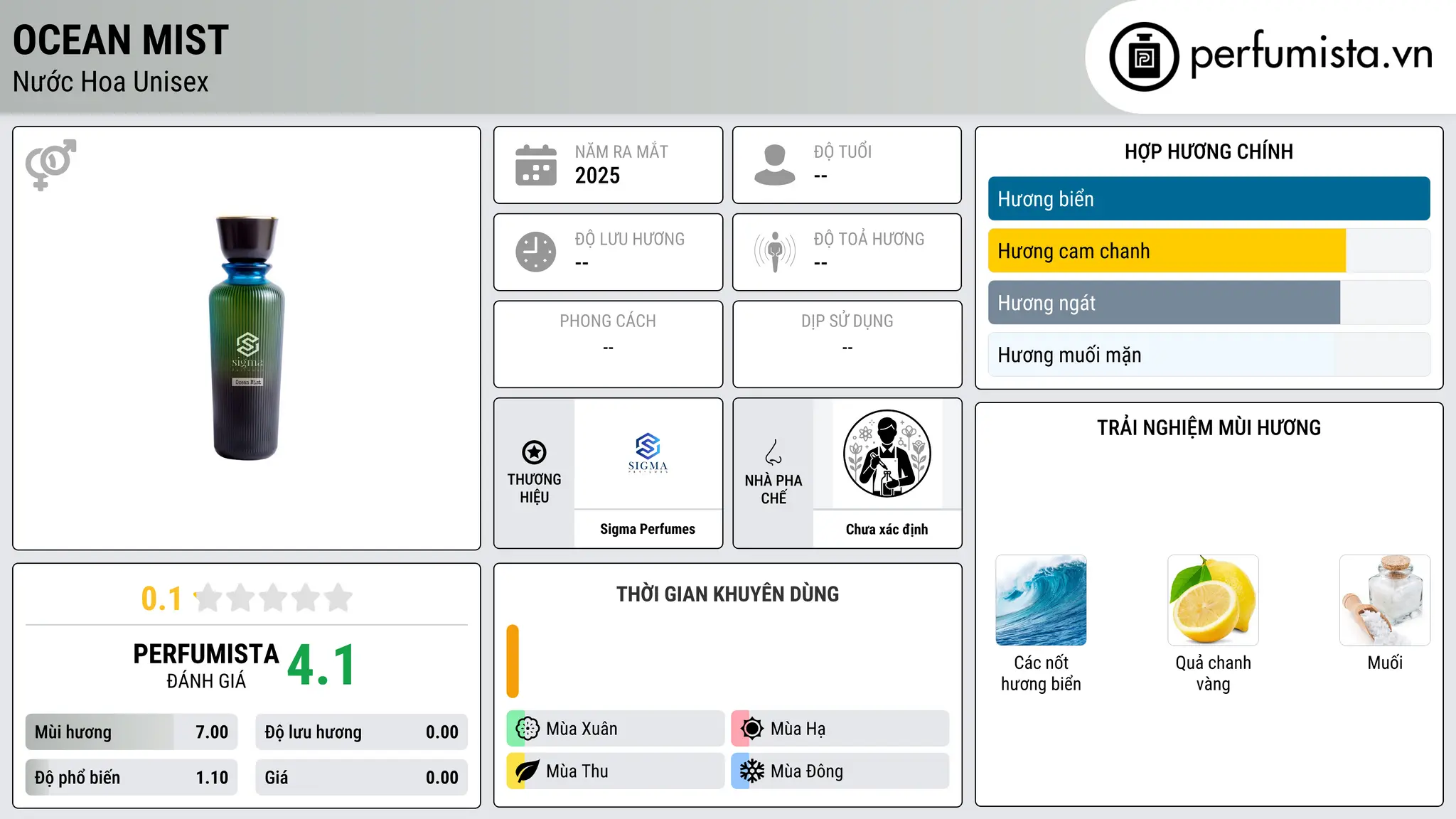Select the Mùa Xuân season label
The height and width of the screenshot is (819, 1456).
pyautogui.click(x=582, y=729)
